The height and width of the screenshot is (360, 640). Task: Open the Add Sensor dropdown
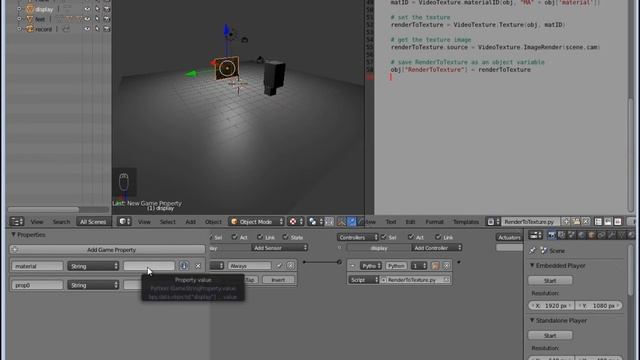pos(279,248)
